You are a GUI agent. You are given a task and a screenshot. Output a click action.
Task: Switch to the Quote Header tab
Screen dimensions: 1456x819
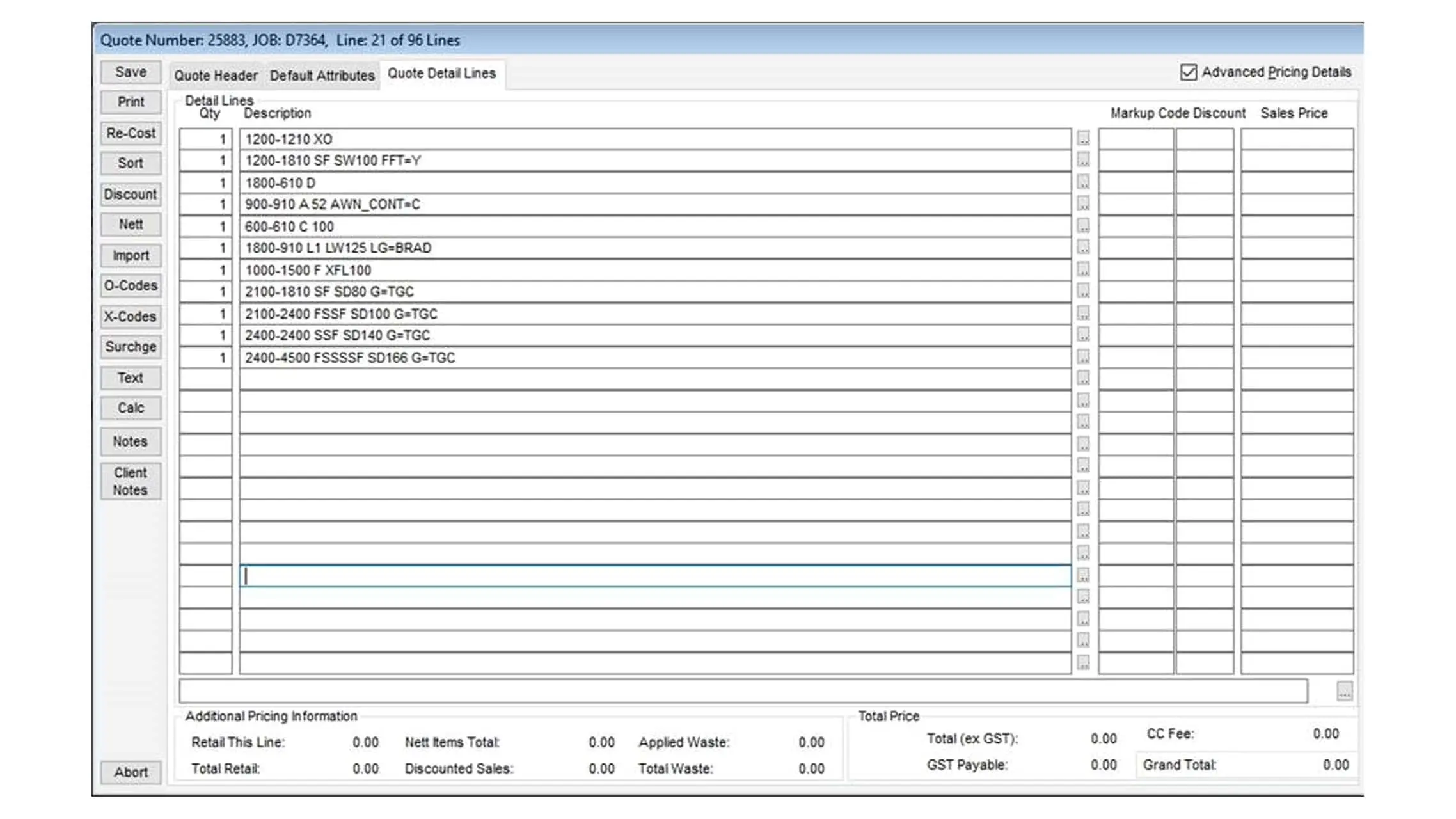point(216,76)
